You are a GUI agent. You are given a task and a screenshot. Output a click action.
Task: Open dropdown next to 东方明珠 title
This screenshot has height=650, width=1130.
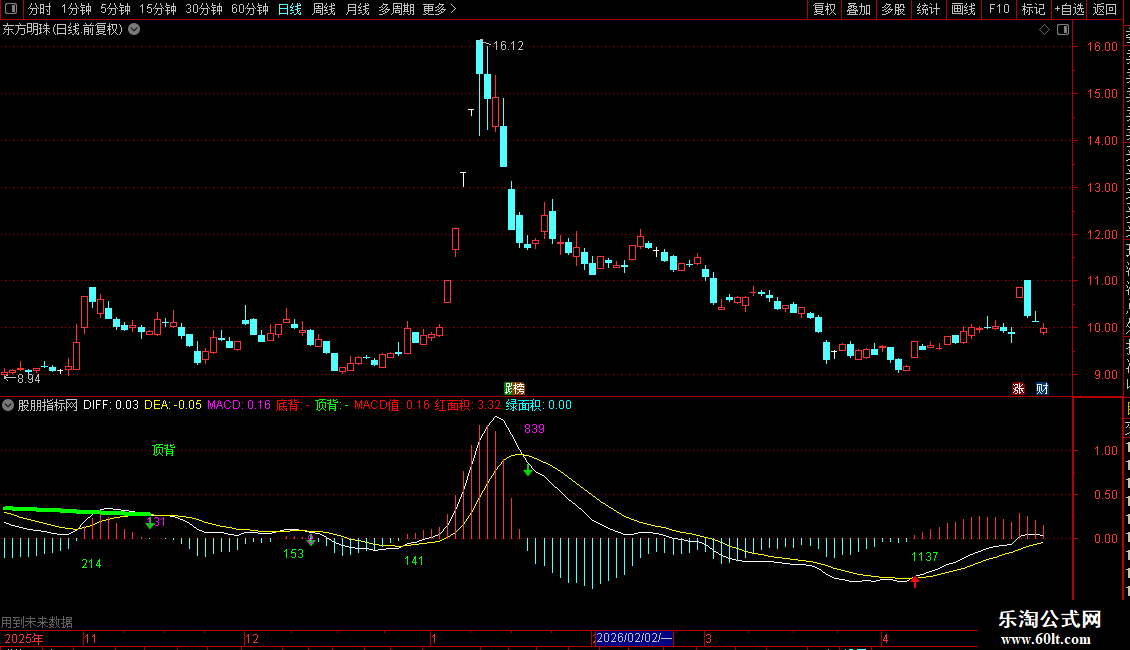coord(134,30)
